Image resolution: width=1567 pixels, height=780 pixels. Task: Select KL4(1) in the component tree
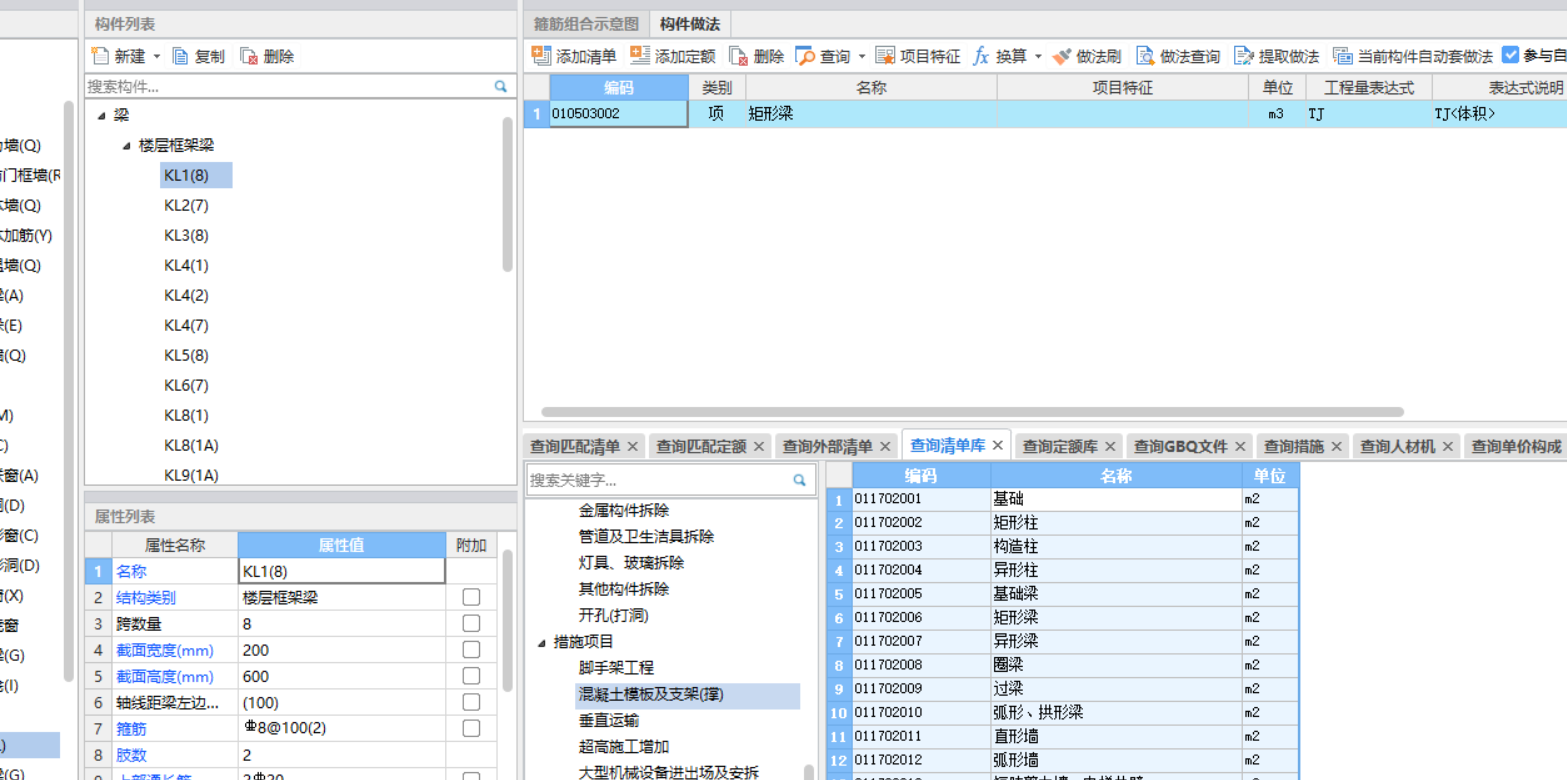(x=186, y=266)
